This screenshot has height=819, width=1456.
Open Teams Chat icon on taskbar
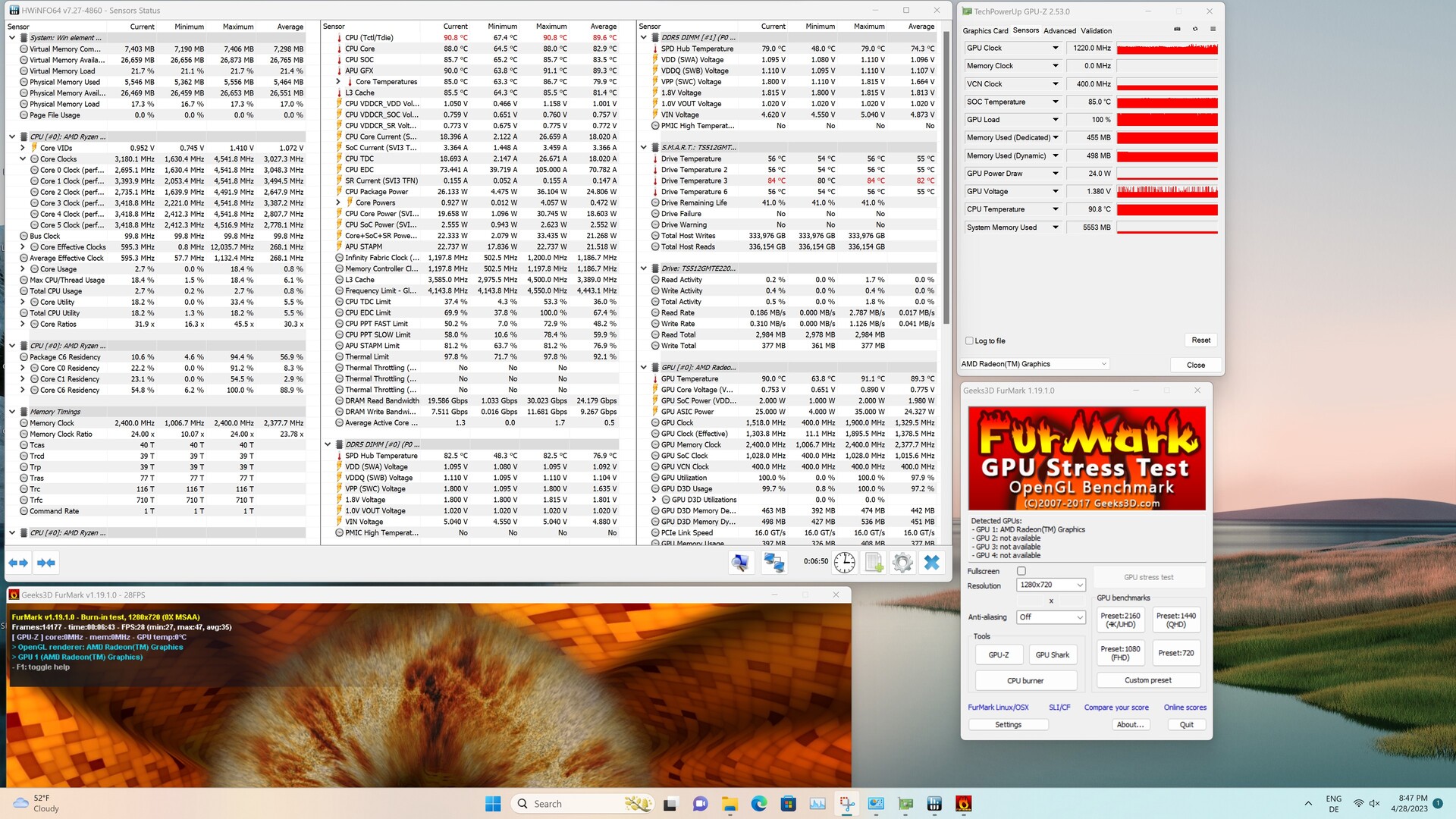tap(700, 804)
